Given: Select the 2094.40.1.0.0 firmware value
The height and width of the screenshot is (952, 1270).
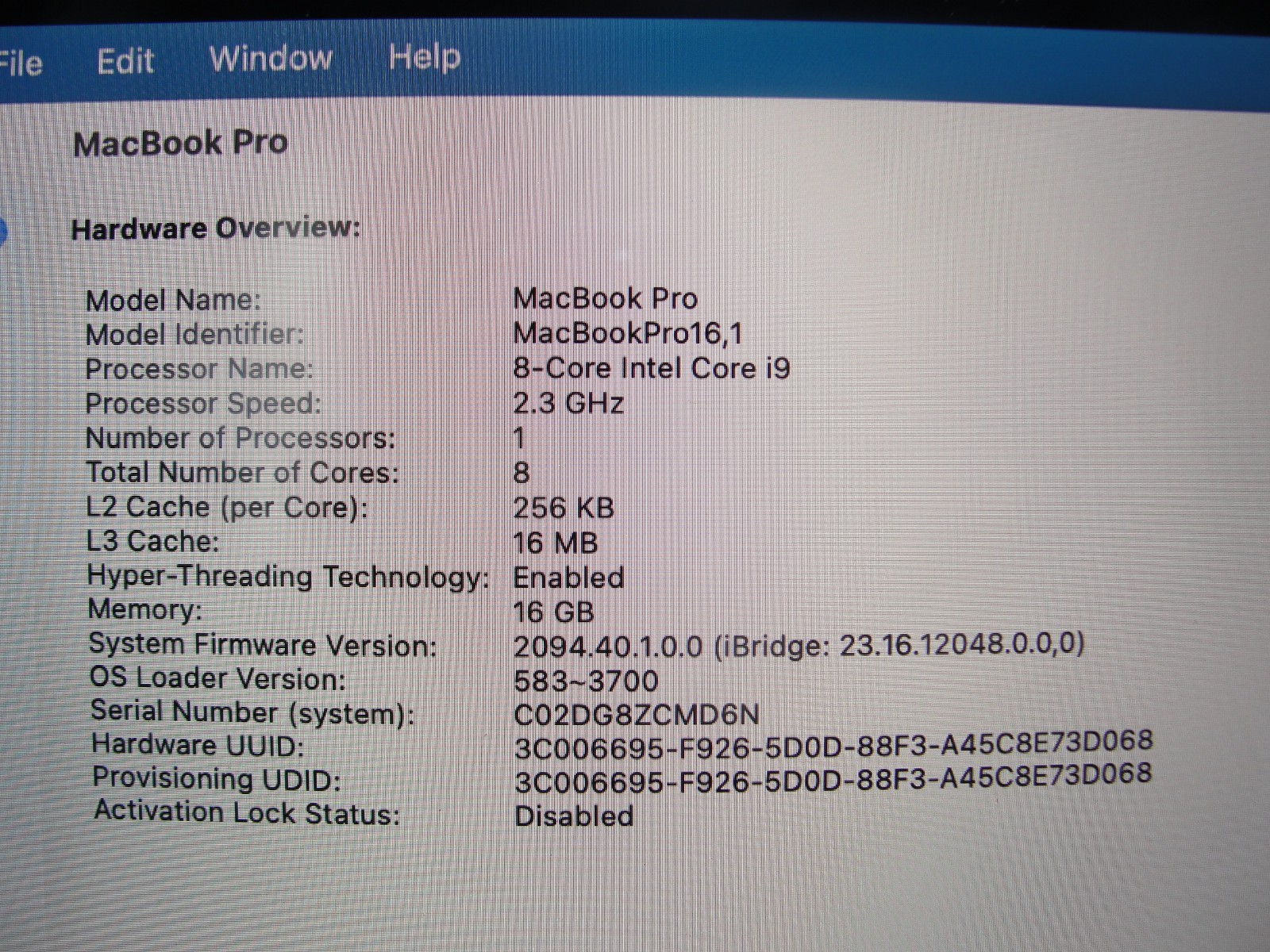Looking at the screenshot, I should click(799, 646).
